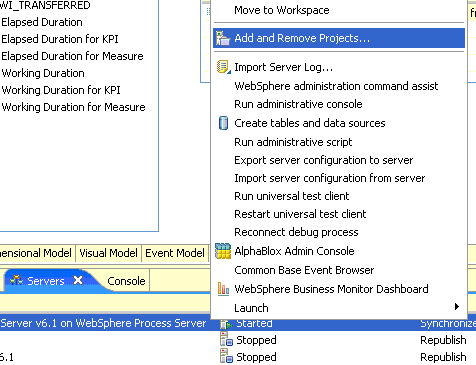Viewport: 476px width, 365px height.
Task: Select Run administrative console
Action: 339,104
